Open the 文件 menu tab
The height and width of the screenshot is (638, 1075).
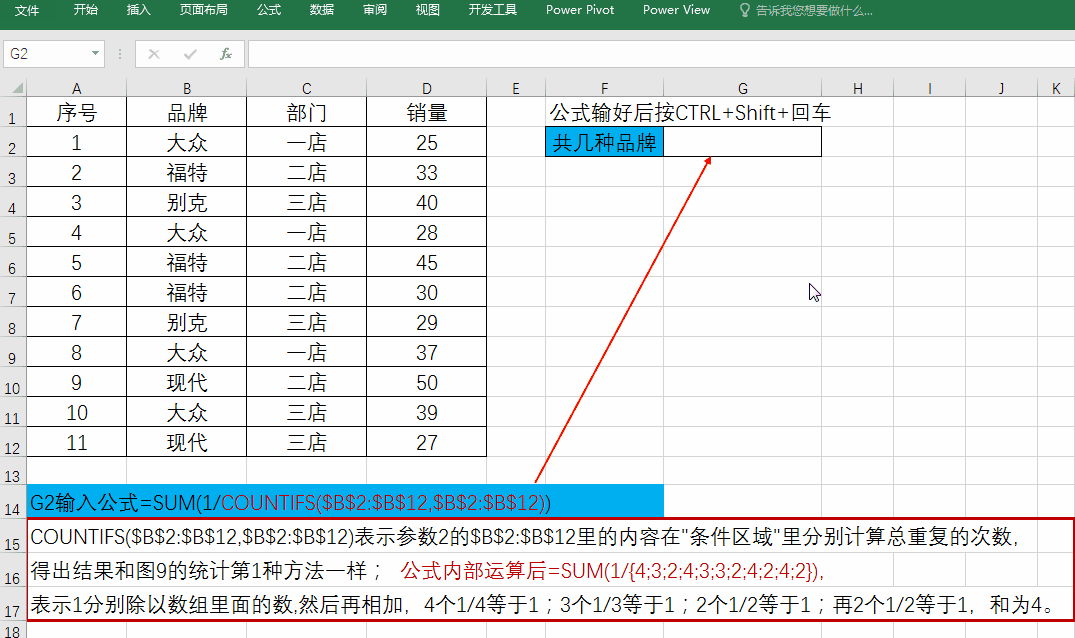coord(27,10)
